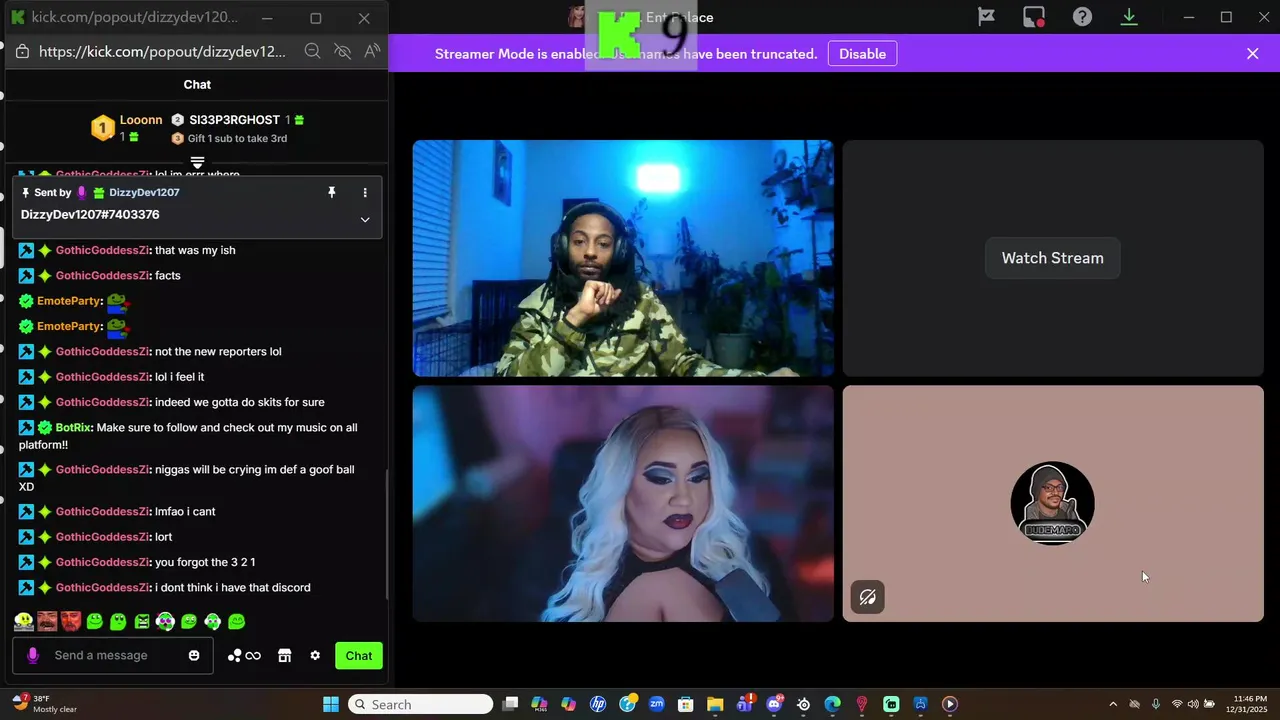Screen dimensions: 1280x720
Task: View site info padlock icon
Action: click(22, 52)
